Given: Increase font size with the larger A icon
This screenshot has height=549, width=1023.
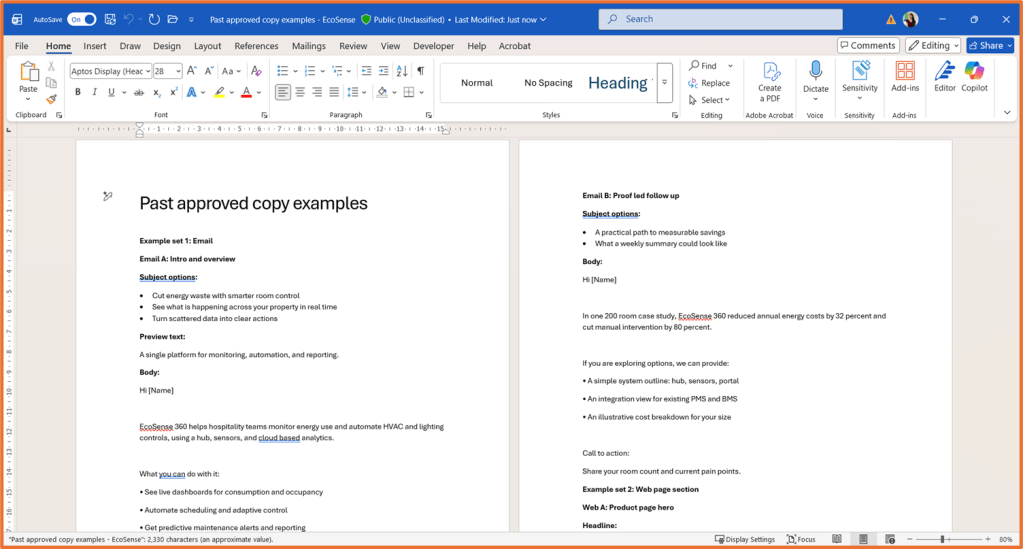Looking at the screenshot, I should coord(191,71).
